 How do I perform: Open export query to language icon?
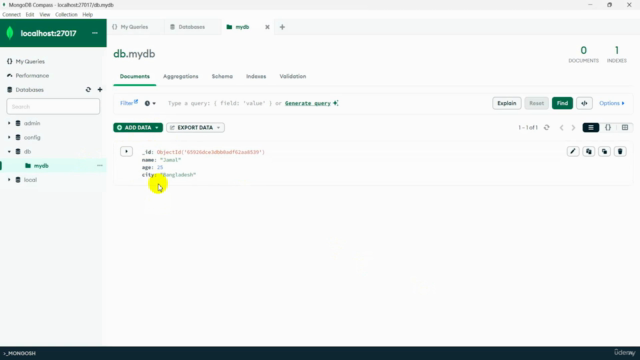[584, 103]
